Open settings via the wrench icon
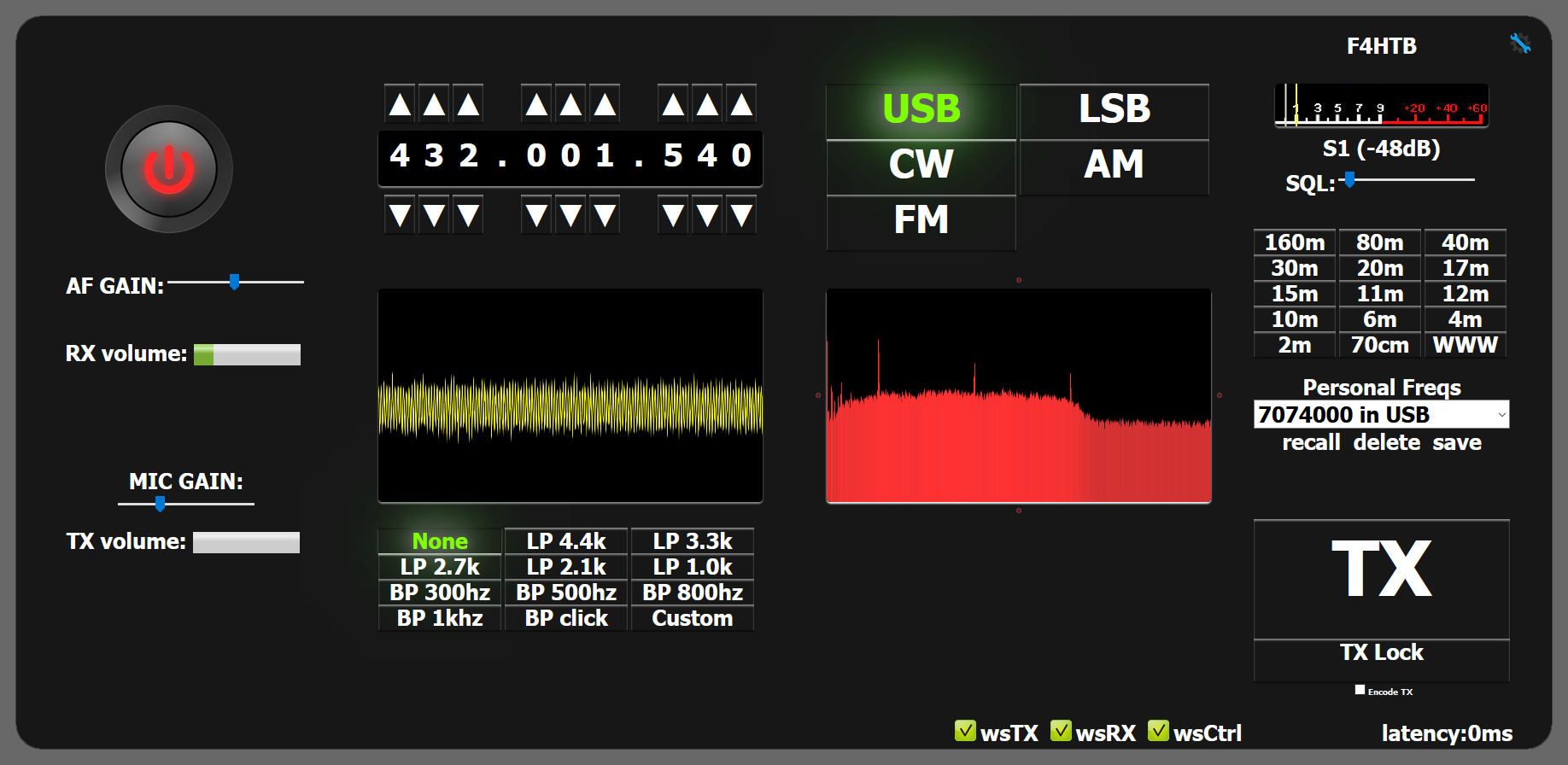The image size is (1568, 765). coord(1519,43)
